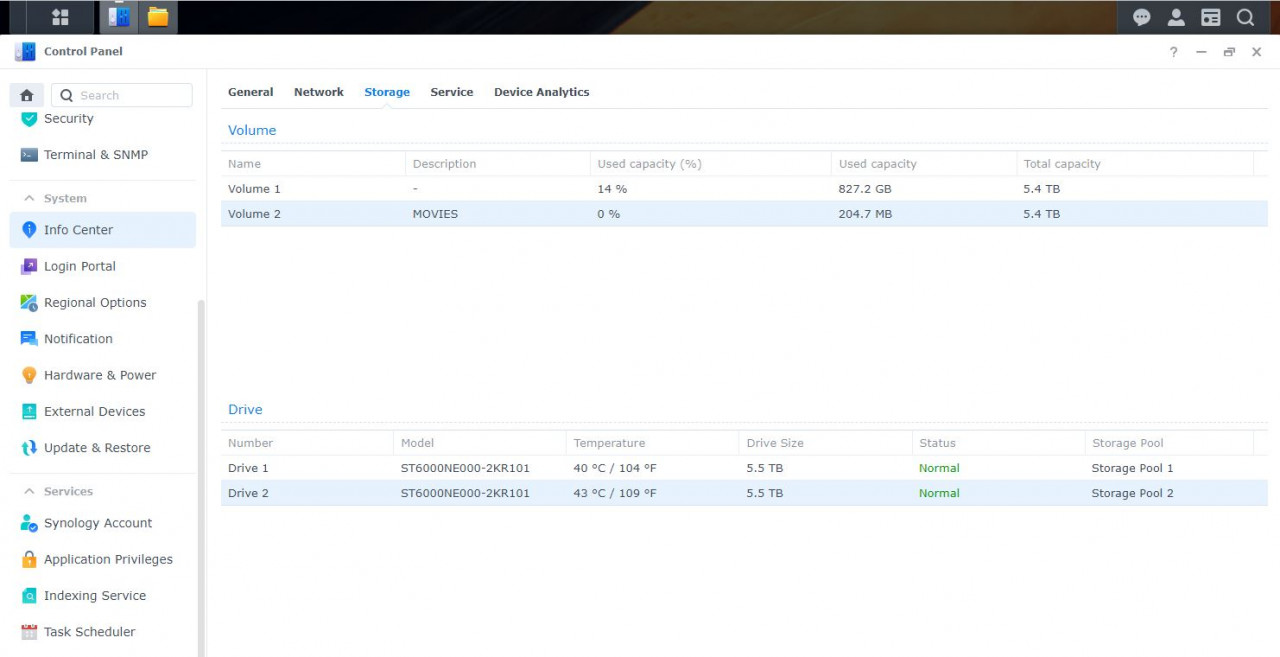The image size is (1280, 657).
Task: Sort by Used capacity (%) column header
Action: [x=710, y=164]
